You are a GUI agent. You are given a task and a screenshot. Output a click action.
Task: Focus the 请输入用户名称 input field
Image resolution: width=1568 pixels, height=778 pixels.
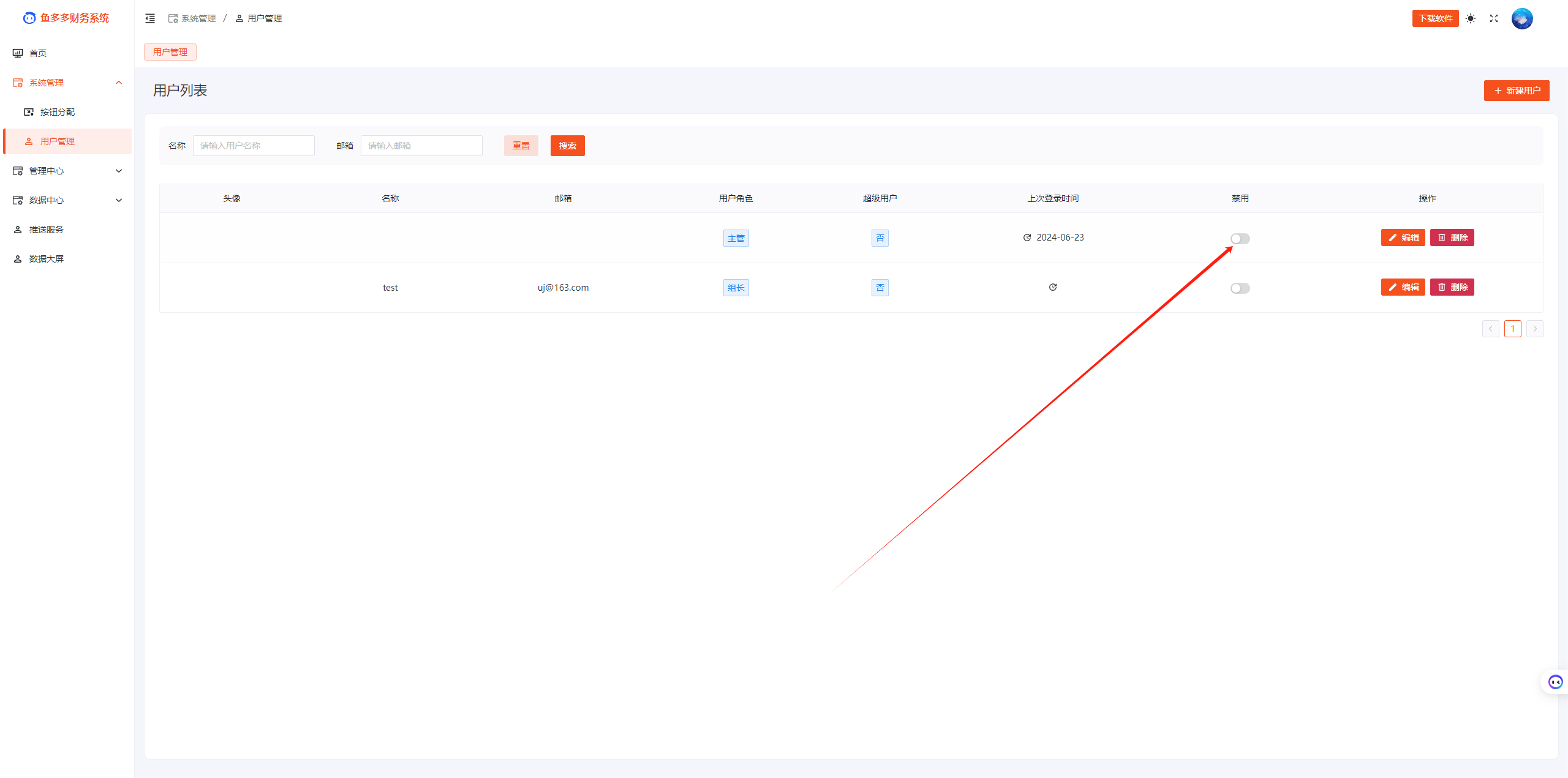click(254, 146)
